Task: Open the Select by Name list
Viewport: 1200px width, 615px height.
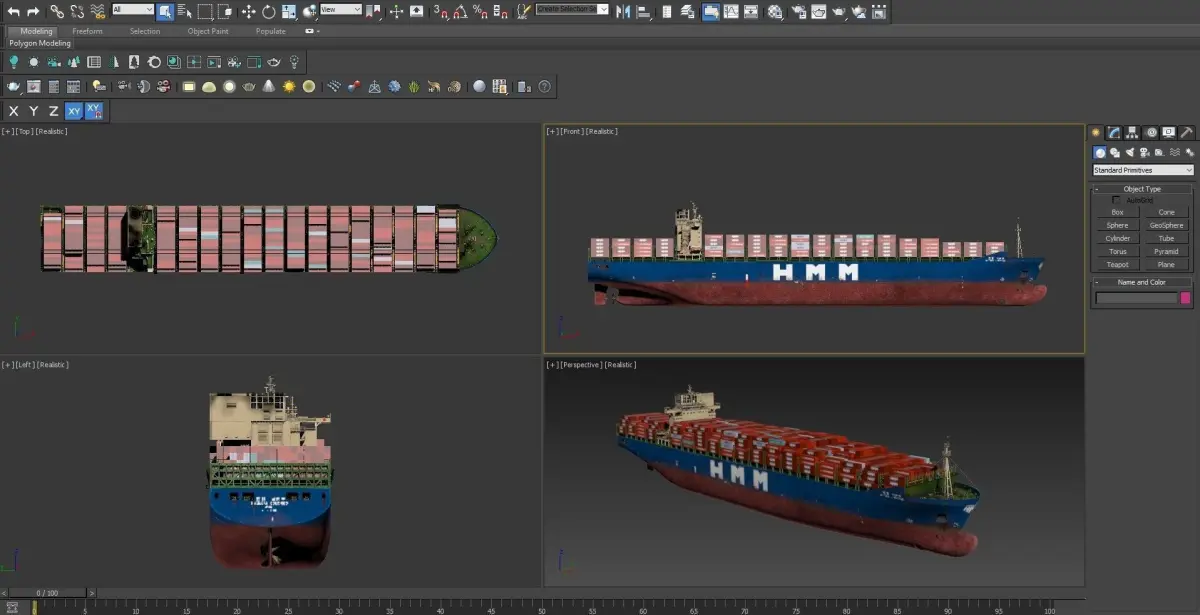Action: [x=185, y=11]
